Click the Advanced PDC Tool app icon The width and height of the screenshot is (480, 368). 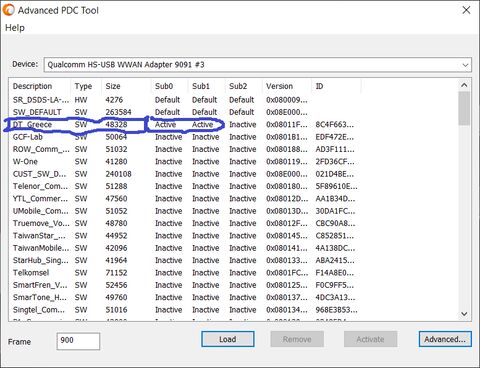click(9, 10)
